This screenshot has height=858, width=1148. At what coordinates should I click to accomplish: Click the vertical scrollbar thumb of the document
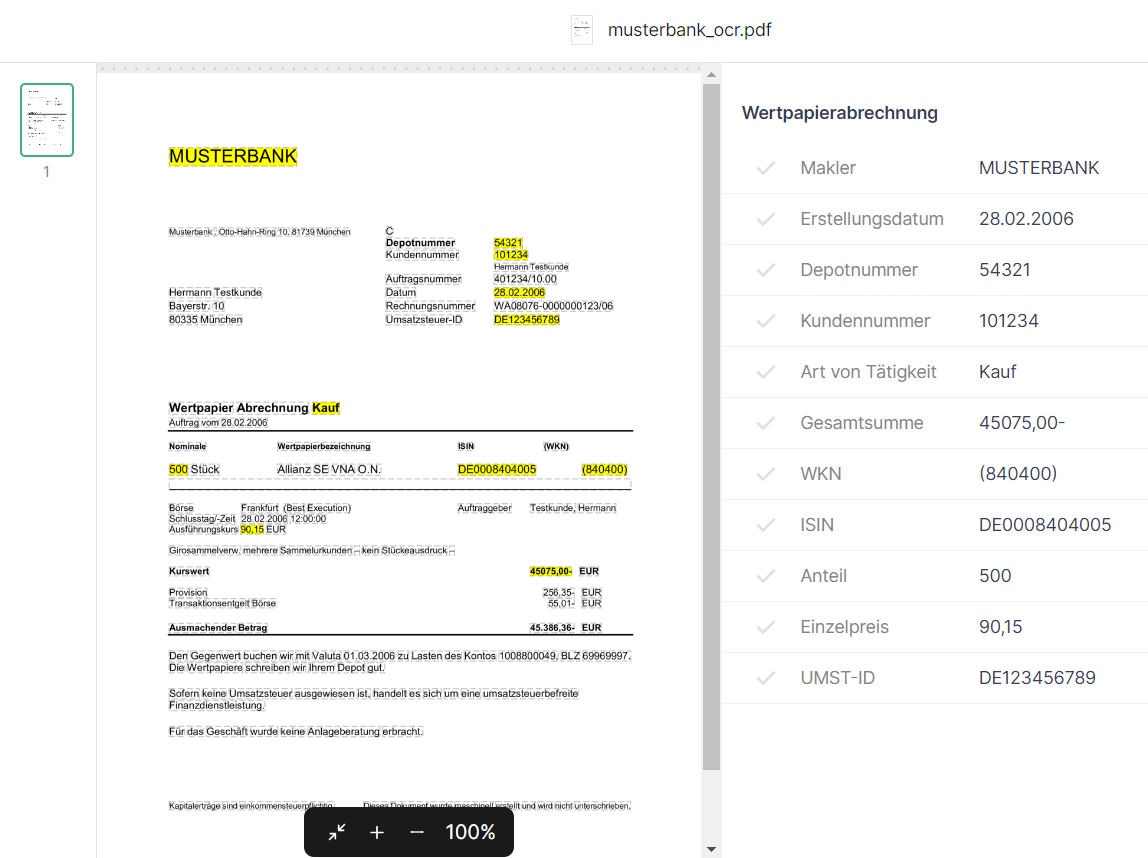click(711, 427)
